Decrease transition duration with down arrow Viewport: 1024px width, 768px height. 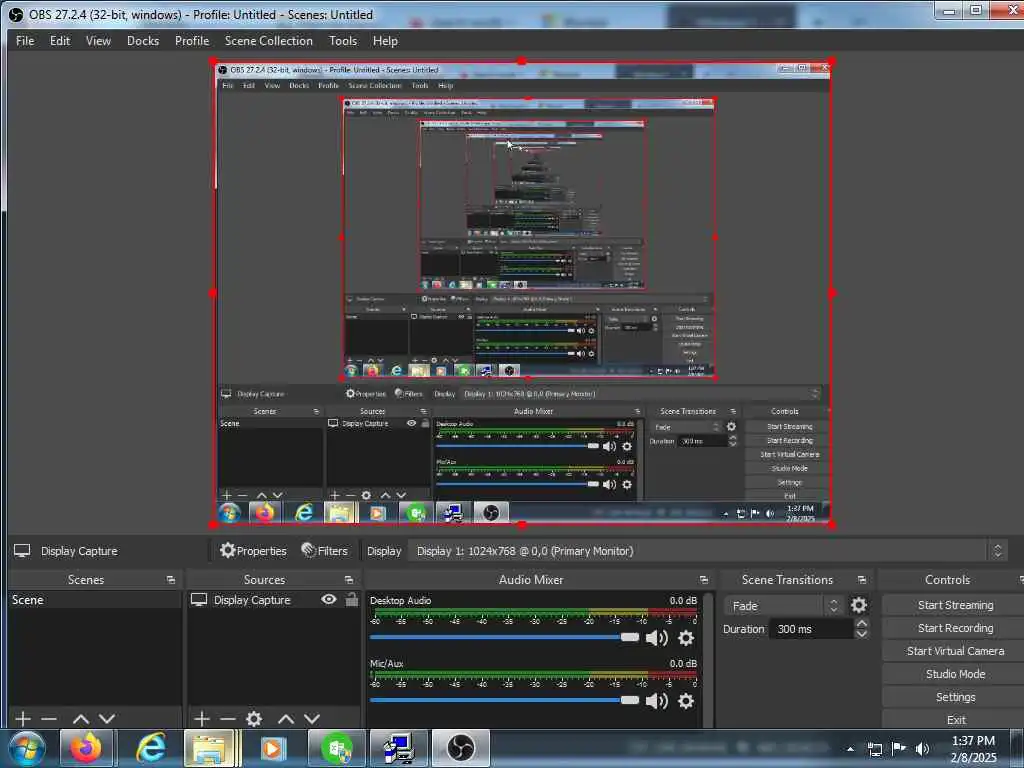(862, 634)
